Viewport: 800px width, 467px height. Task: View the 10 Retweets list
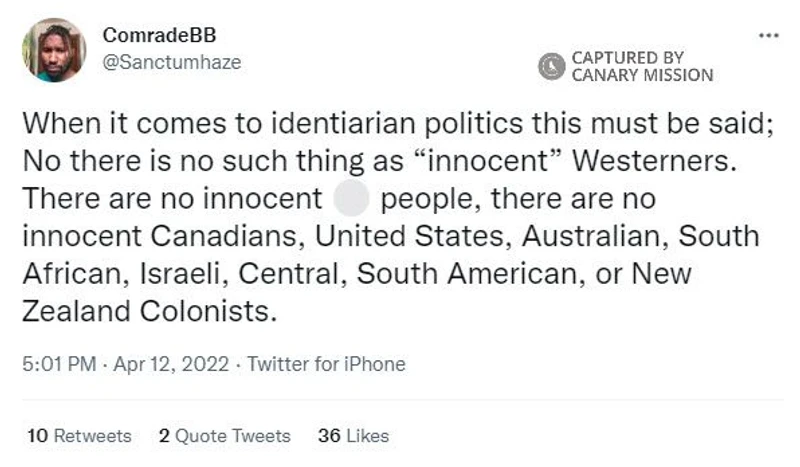tap(80, 436)
